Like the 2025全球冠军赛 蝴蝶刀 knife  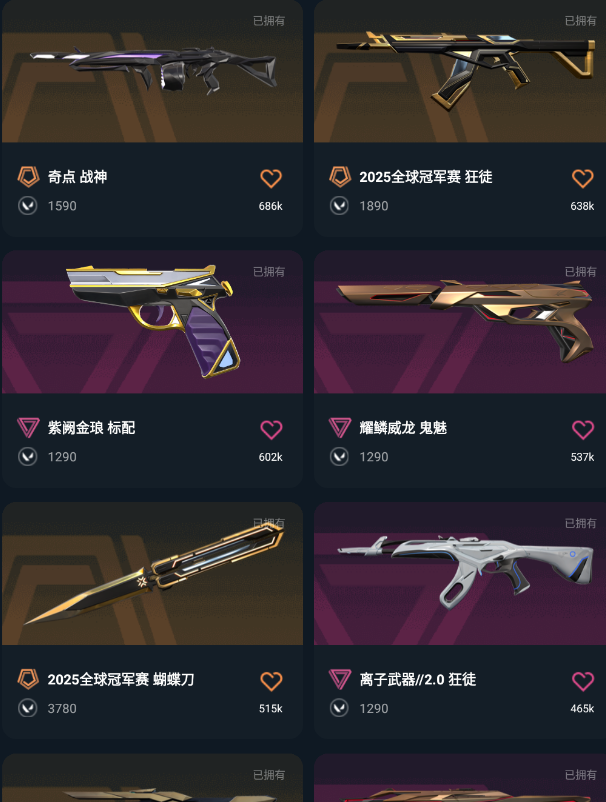271,681
